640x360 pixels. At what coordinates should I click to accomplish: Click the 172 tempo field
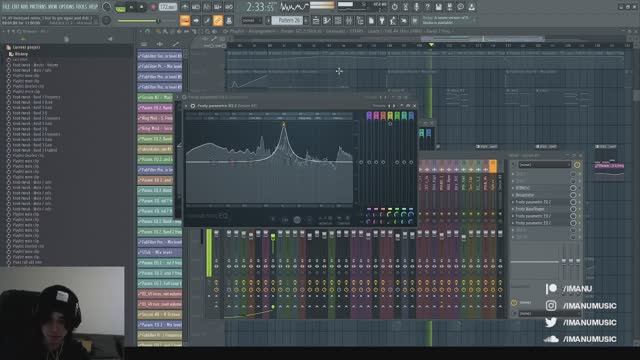[168, 7]
